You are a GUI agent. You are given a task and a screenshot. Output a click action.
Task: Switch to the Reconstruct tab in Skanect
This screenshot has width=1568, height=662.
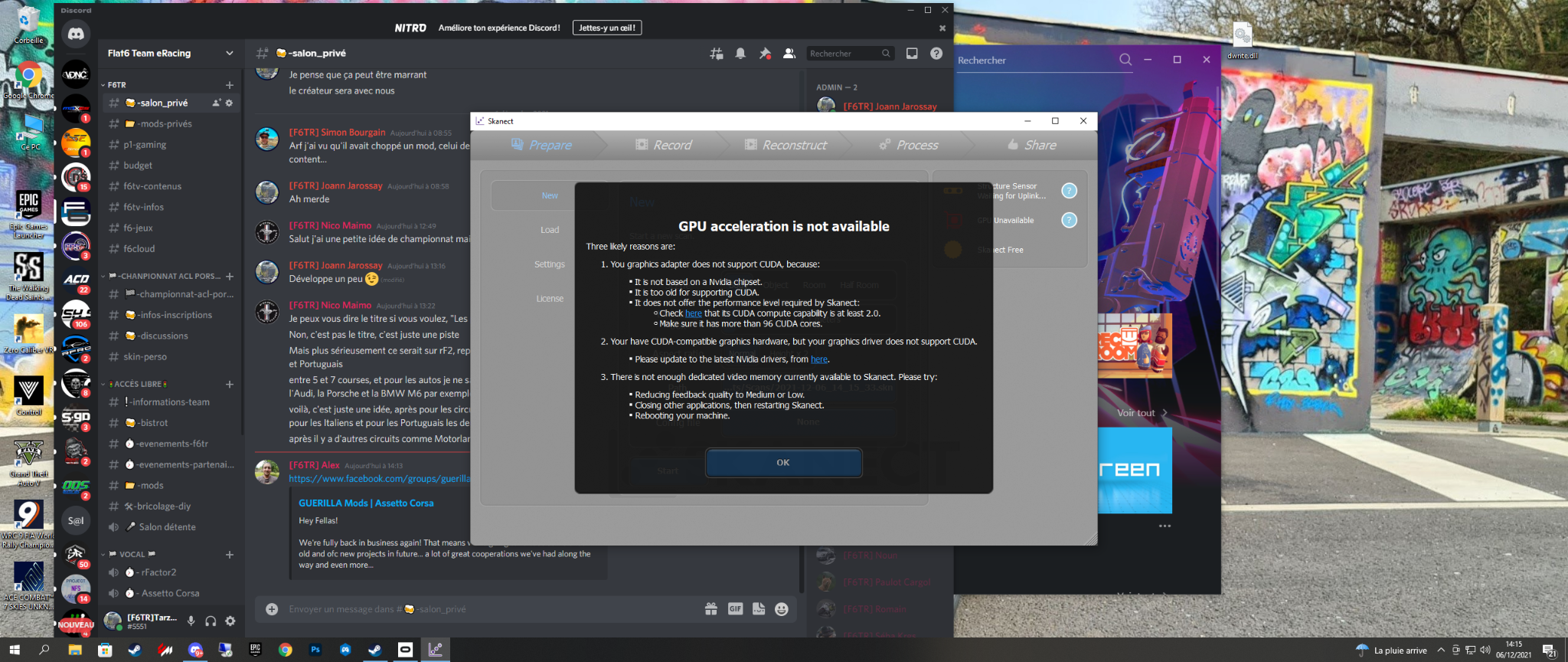pos(786,145)
